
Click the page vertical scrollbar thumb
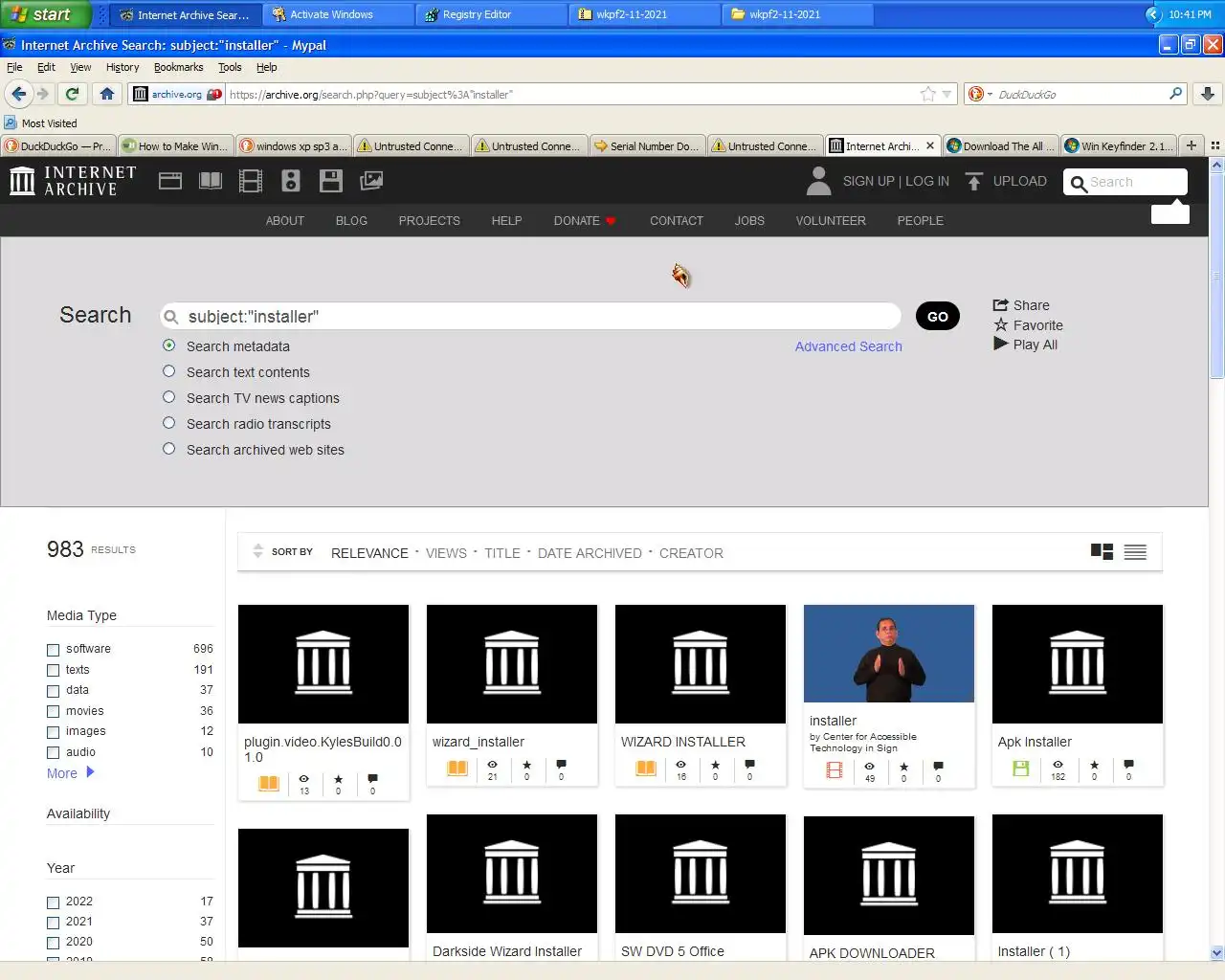coord(1216,278)
